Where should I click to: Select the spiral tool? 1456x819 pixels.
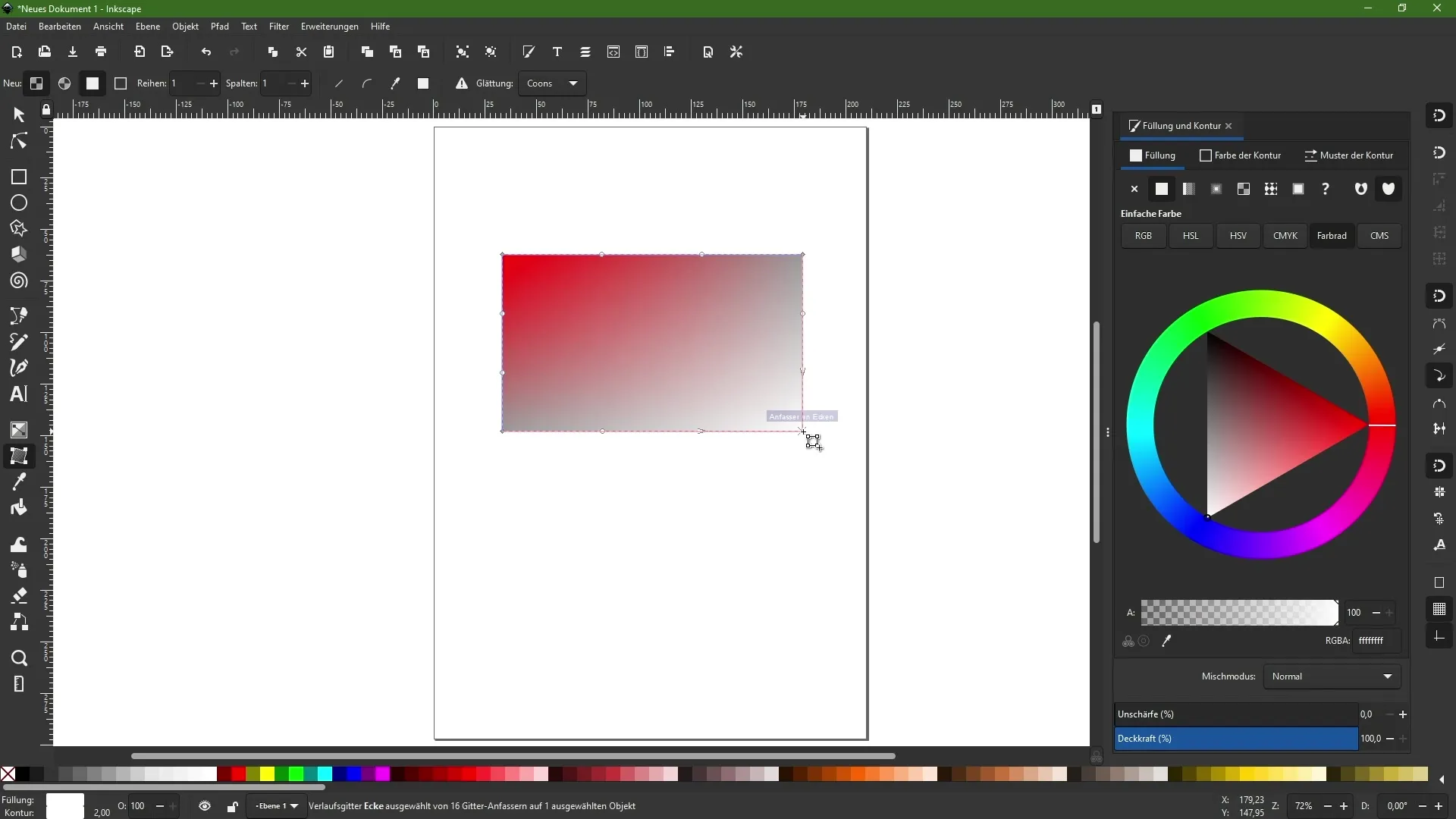[19, 281]
